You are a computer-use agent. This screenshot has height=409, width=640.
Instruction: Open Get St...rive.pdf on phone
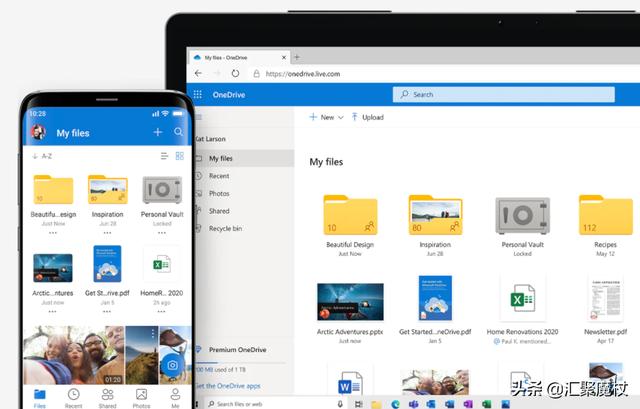(107, 264)
